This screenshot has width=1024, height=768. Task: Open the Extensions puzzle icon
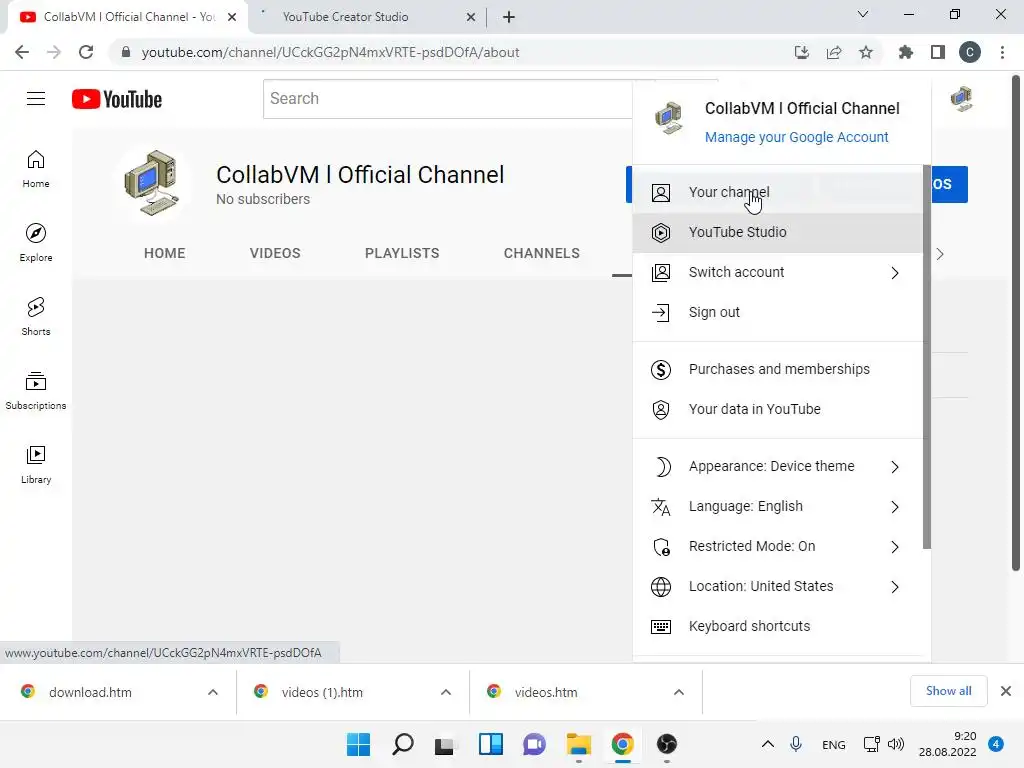pos(906,52)
